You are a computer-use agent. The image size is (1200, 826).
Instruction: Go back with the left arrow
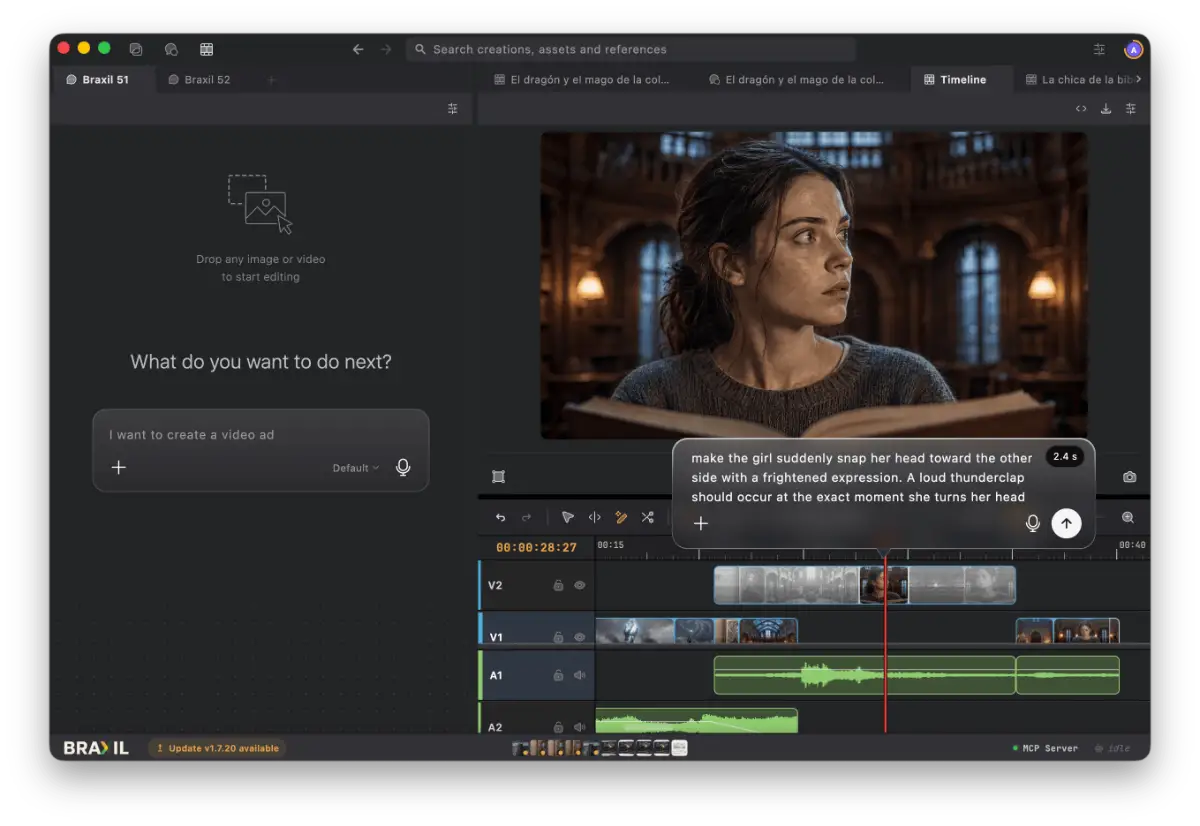pyautogui.click(x=358, y=49)
